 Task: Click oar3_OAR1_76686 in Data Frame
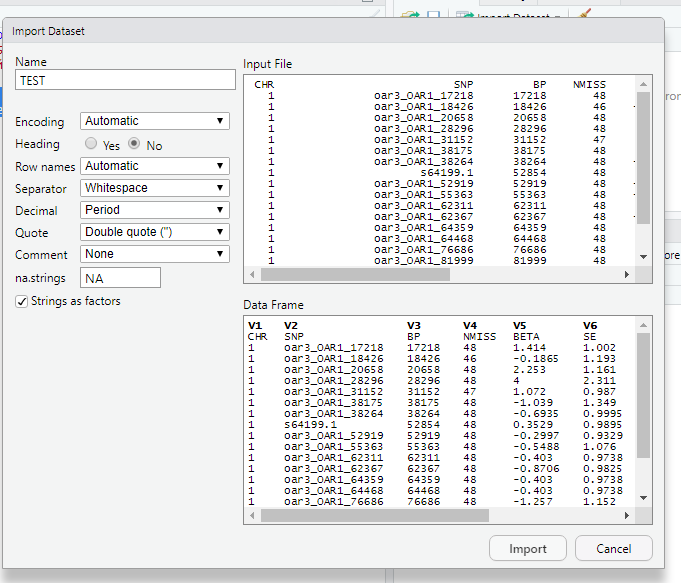click(334, 501)
